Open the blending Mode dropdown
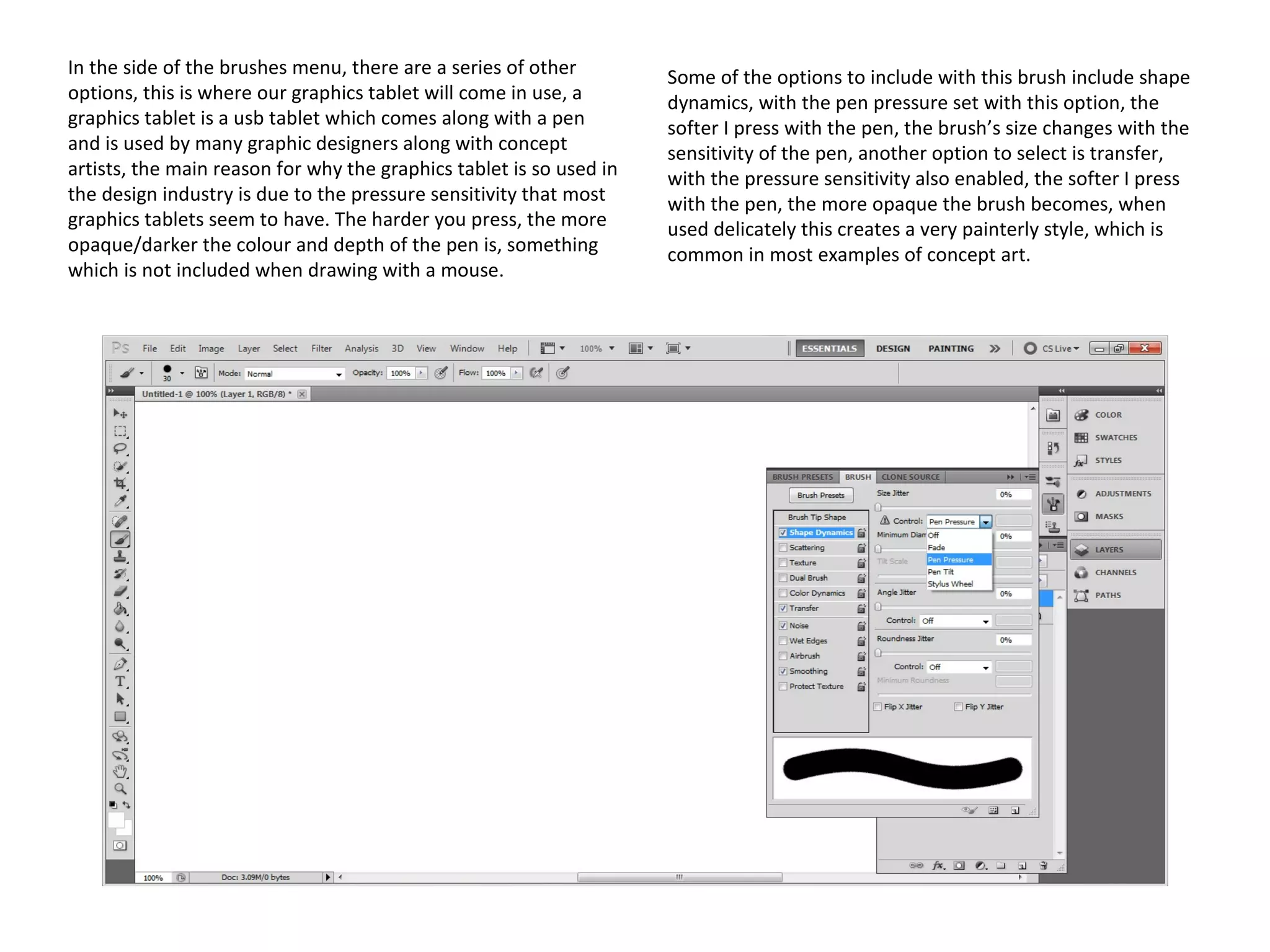 tap(295, 374)
